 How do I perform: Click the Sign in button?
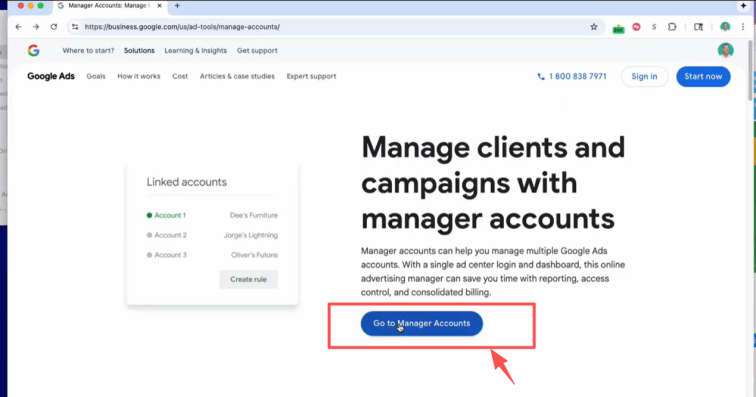tap(644, 77)
